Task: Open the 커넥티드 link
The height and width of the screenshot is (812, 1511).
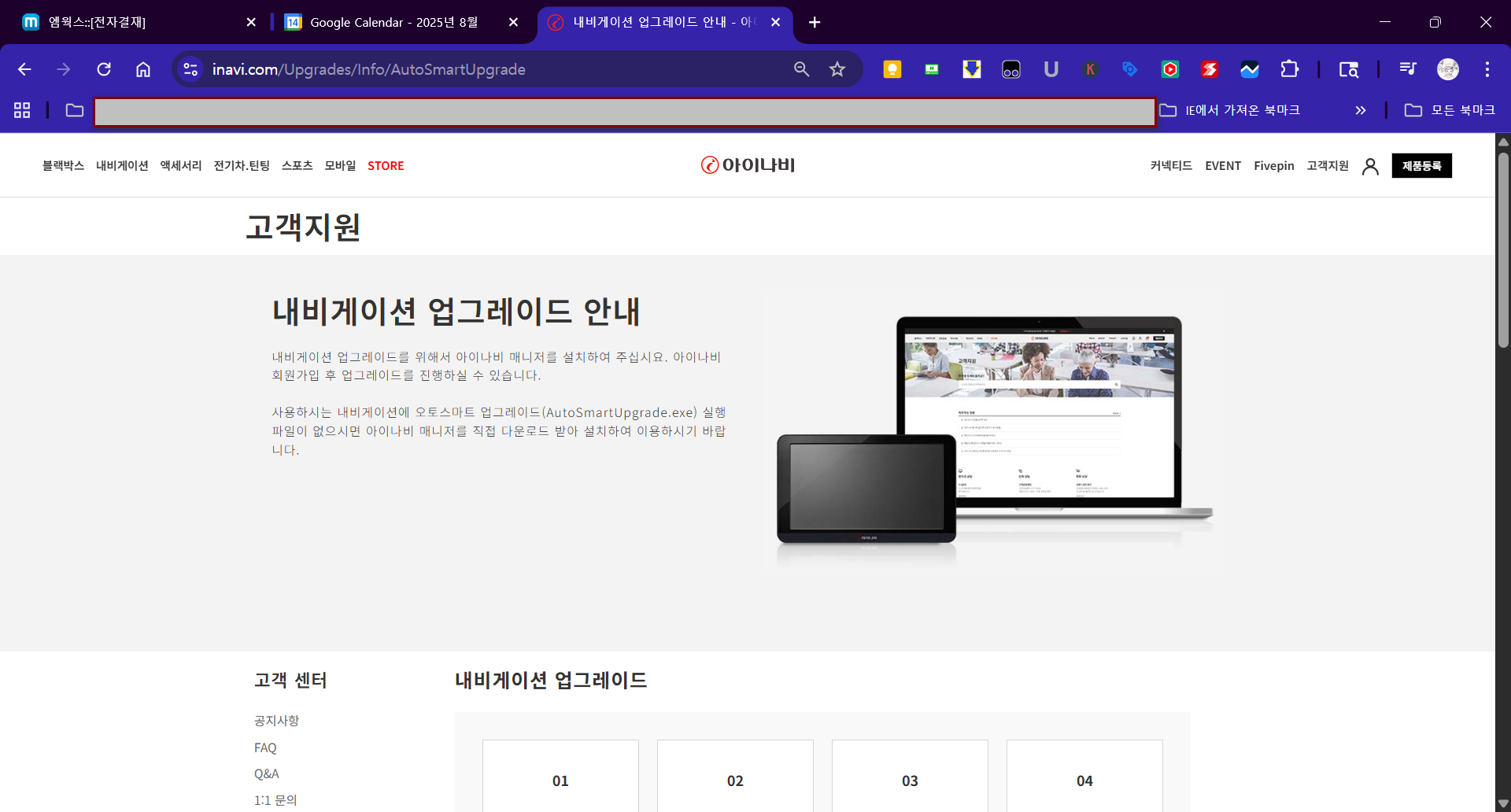Action: click(x=1171, y=165)
